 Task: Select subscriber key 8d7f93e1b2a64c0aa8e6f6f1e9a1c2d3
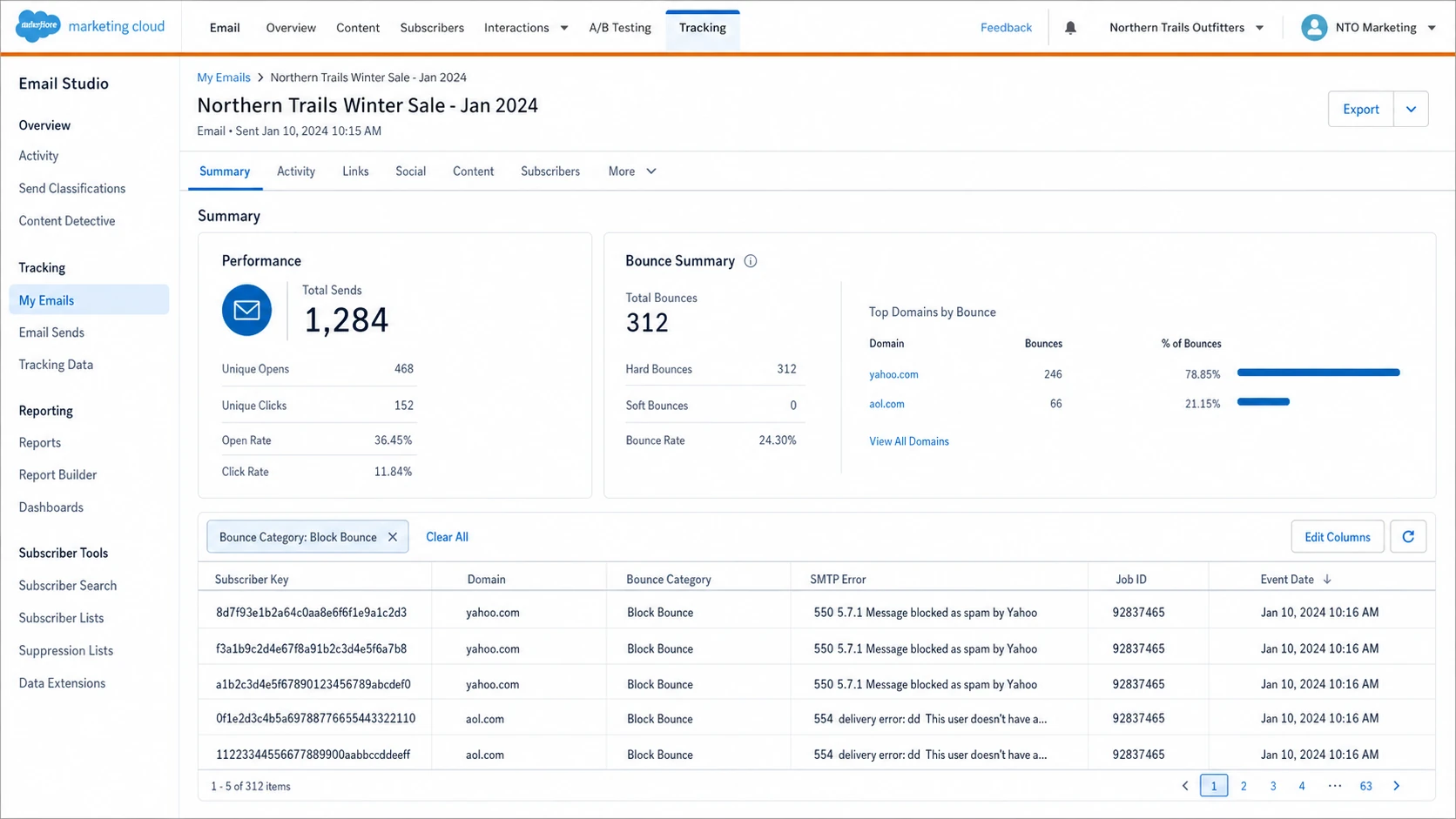tap(311, 613)
